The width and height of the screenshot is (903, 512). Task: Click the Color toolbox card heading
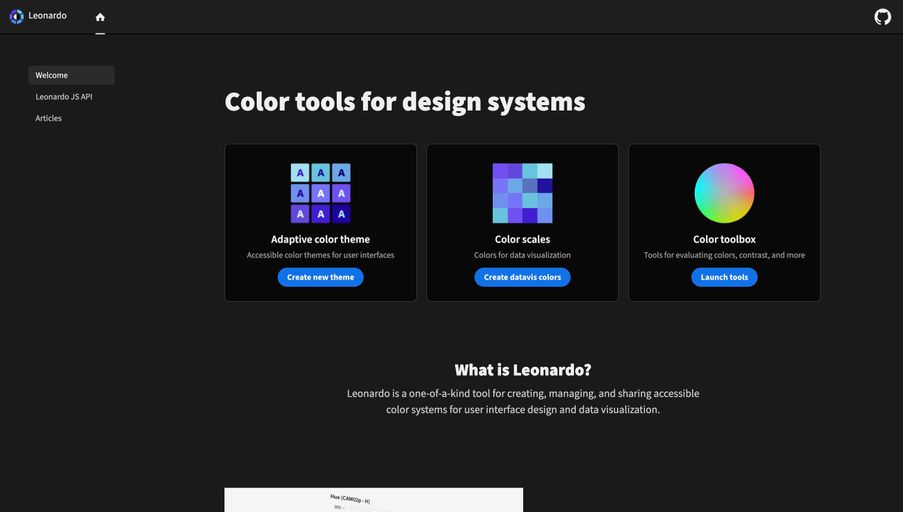coord(724,239)
